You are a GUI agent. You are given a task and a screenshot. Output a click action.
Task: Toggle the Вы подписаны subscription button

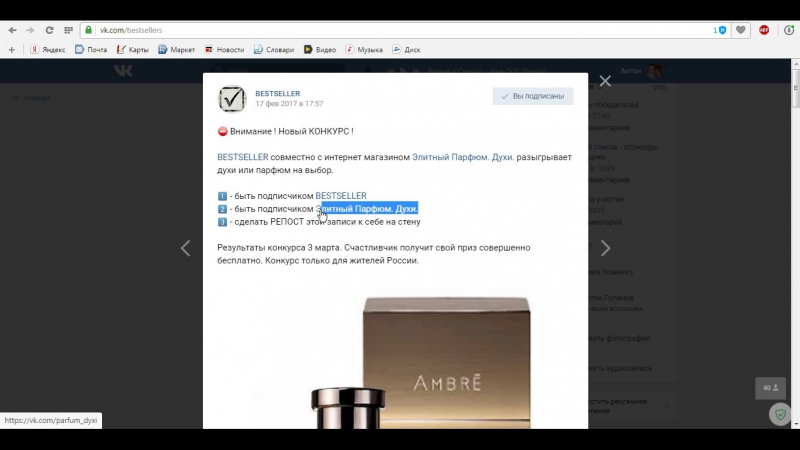point(533,96)
